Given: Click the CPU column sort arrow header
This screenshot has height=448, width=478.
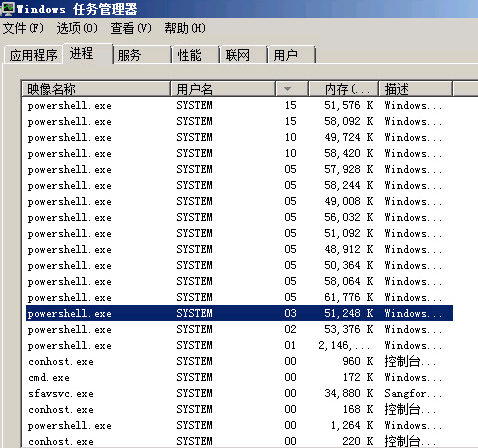Looking at the screenshot, I should 292,89.
